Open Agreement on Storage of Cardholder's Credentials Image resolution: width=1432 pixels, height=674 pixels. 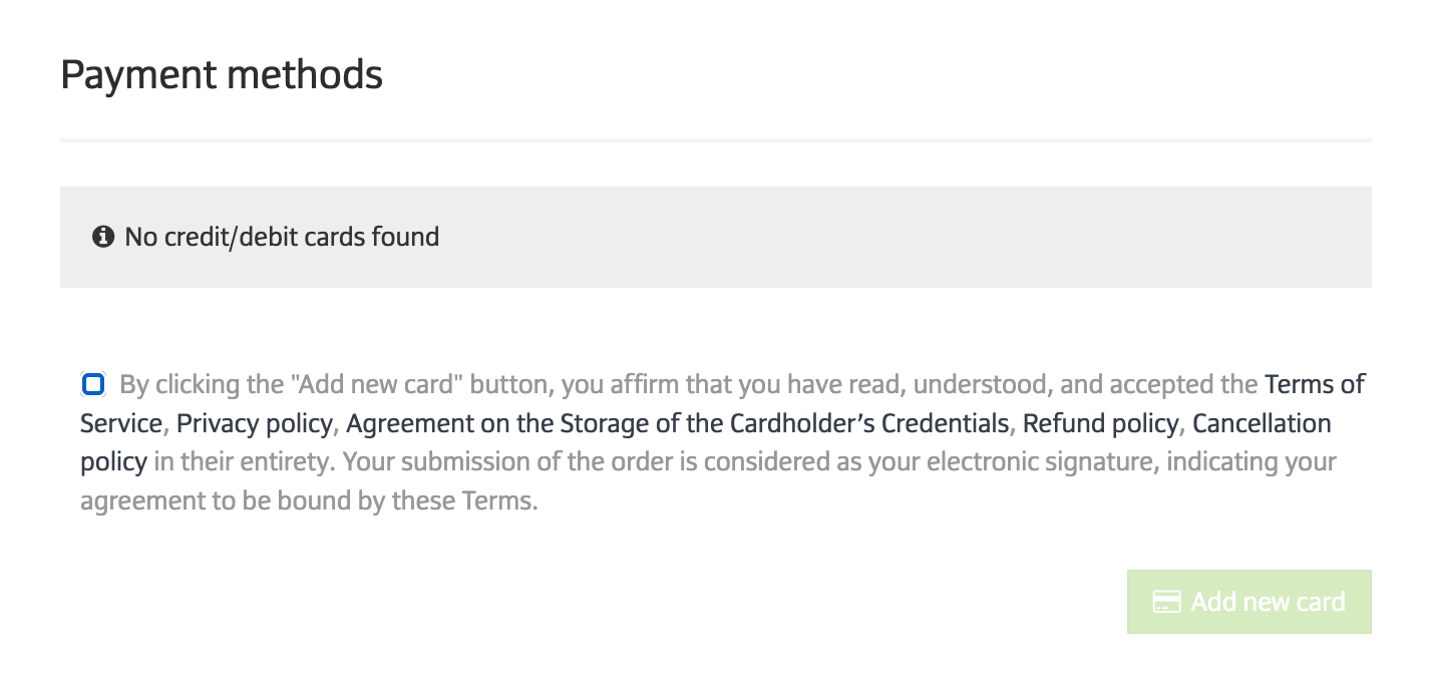pyautogui.click(x=677, y=423)
